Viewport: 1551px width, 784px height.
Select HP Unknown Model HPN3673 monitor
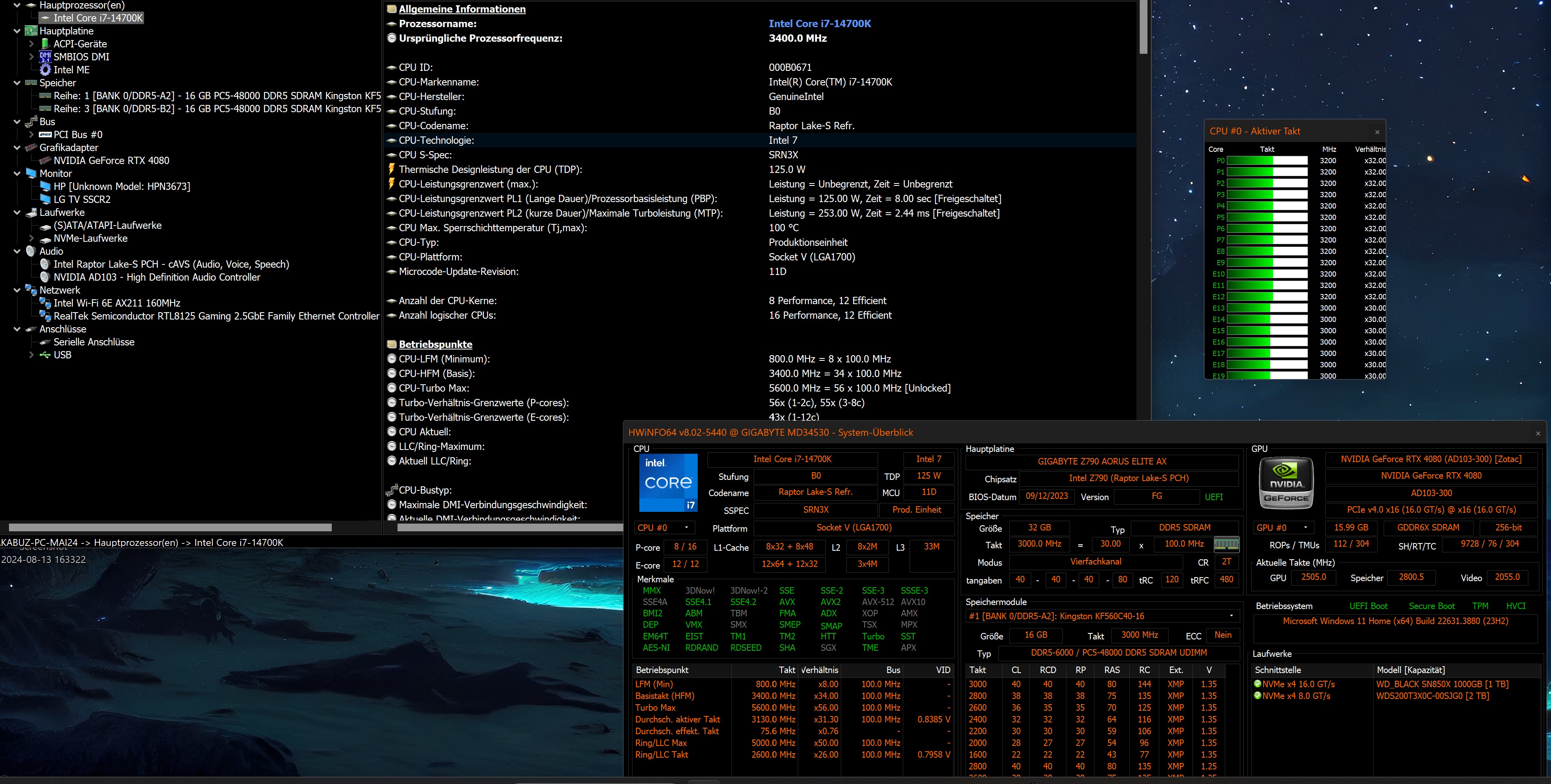[122, 187]
